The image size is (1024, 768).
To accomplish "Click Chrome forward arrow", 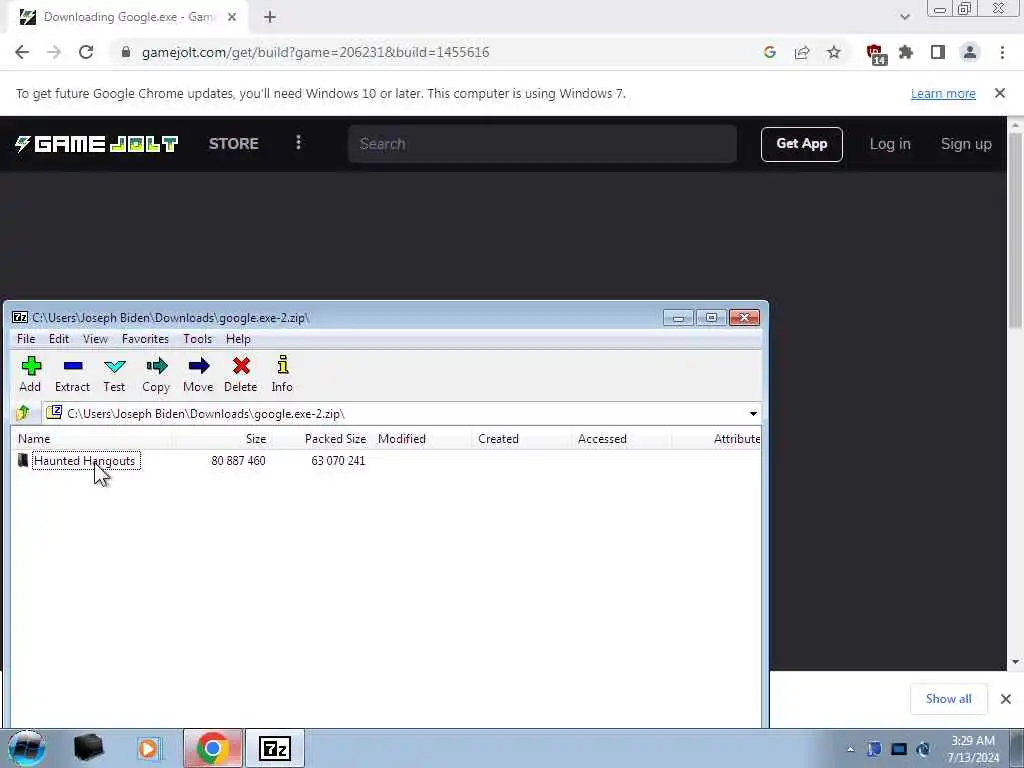I will tap(54, 52).
